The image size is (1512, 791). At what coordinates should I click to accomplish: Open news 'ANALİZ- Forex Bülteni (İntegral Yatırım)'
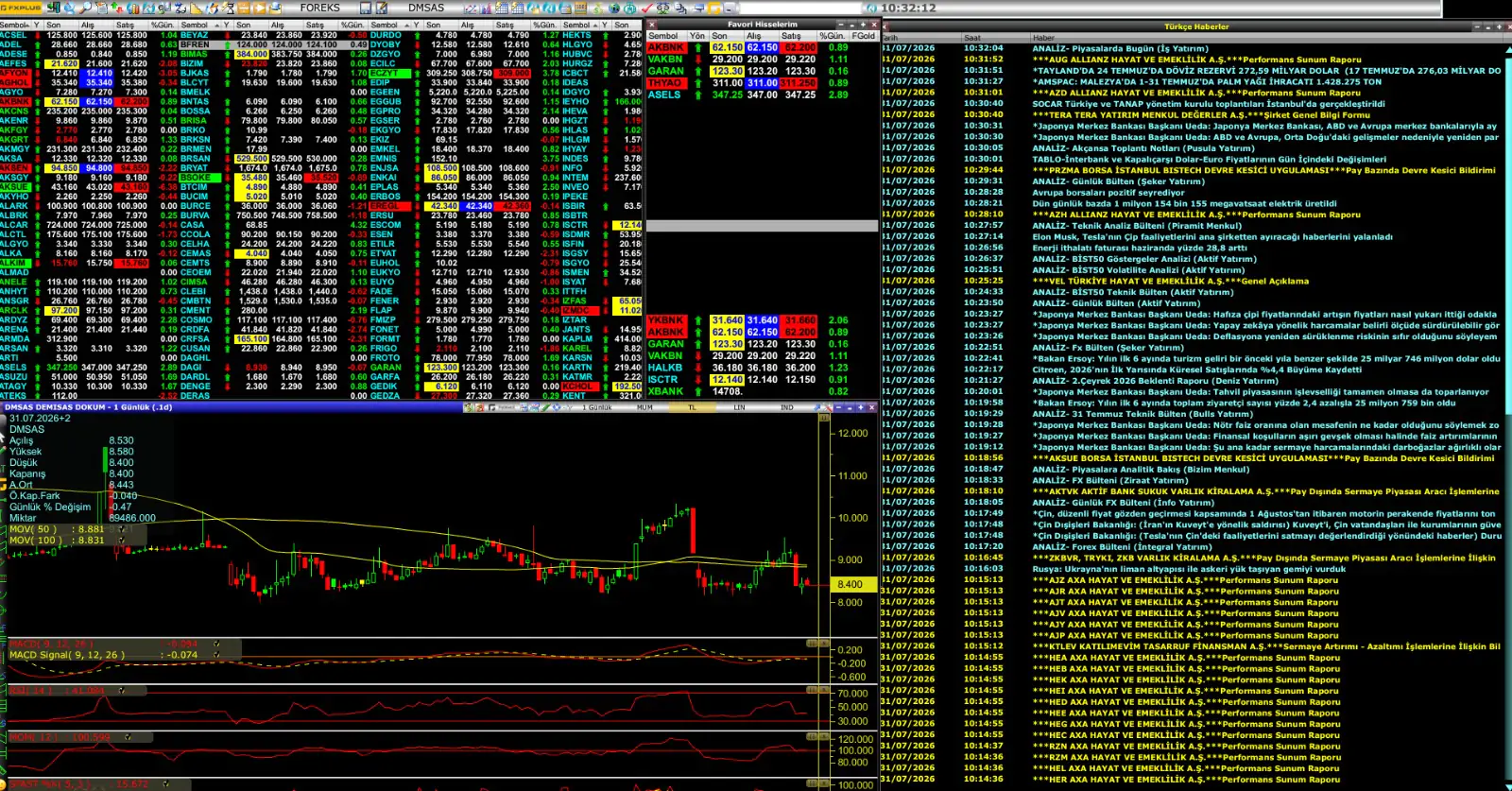[x=1122, y=547]
